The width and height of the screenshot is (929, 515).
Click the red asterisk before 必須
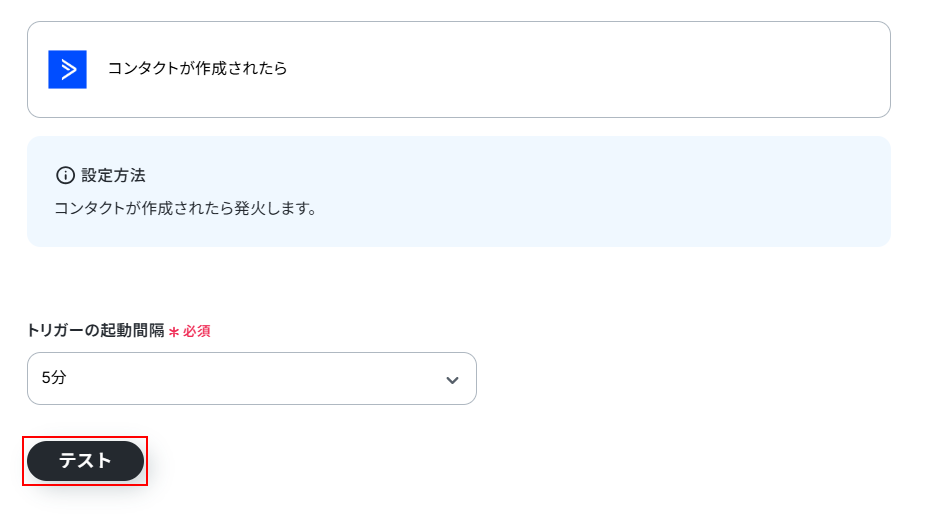pyautogui.click(x=173, y=332)
